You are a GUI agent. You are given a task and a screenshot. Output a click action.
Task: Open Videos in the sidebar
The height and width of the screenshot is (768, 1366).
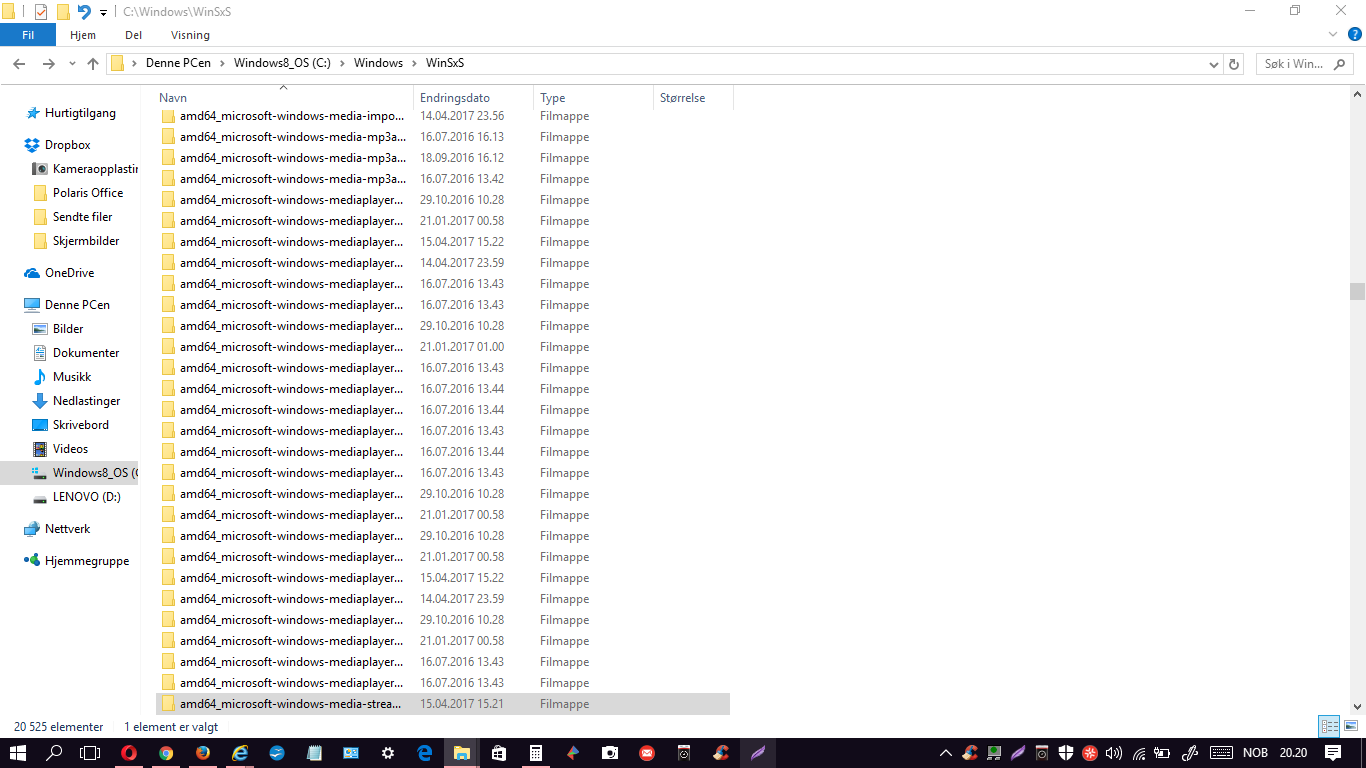61,449
